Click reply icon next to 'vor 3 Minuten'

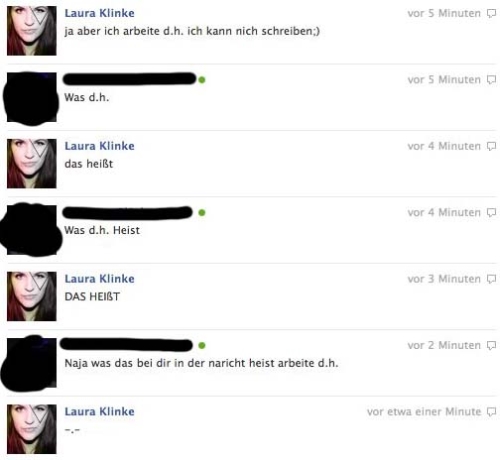(x=491, y=279)
